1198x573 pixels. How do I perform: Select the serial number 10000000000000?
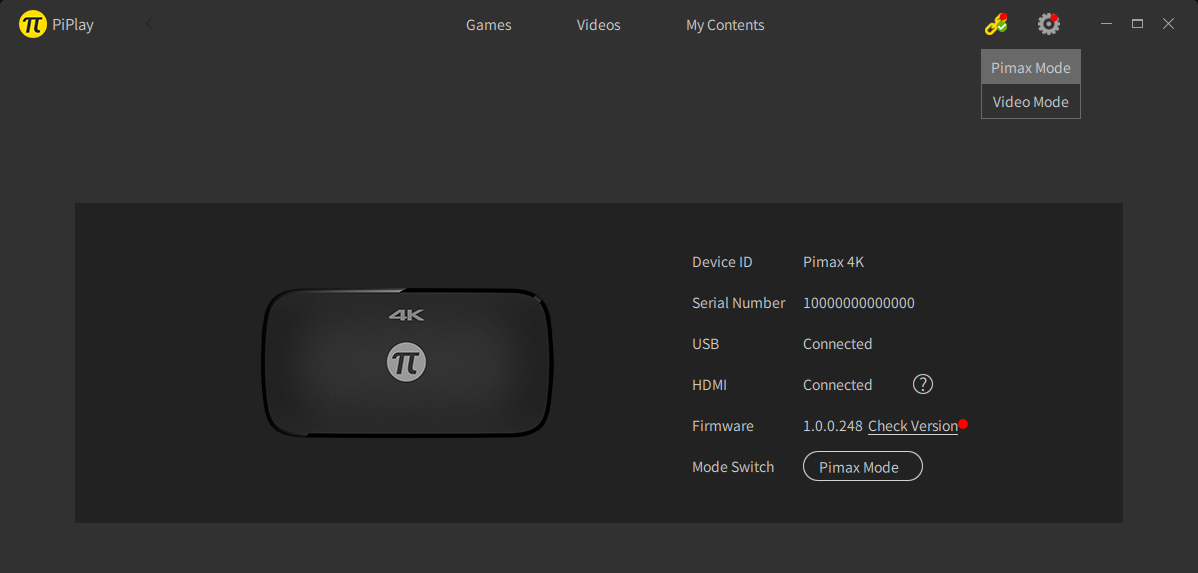click(x=859, y=303)
